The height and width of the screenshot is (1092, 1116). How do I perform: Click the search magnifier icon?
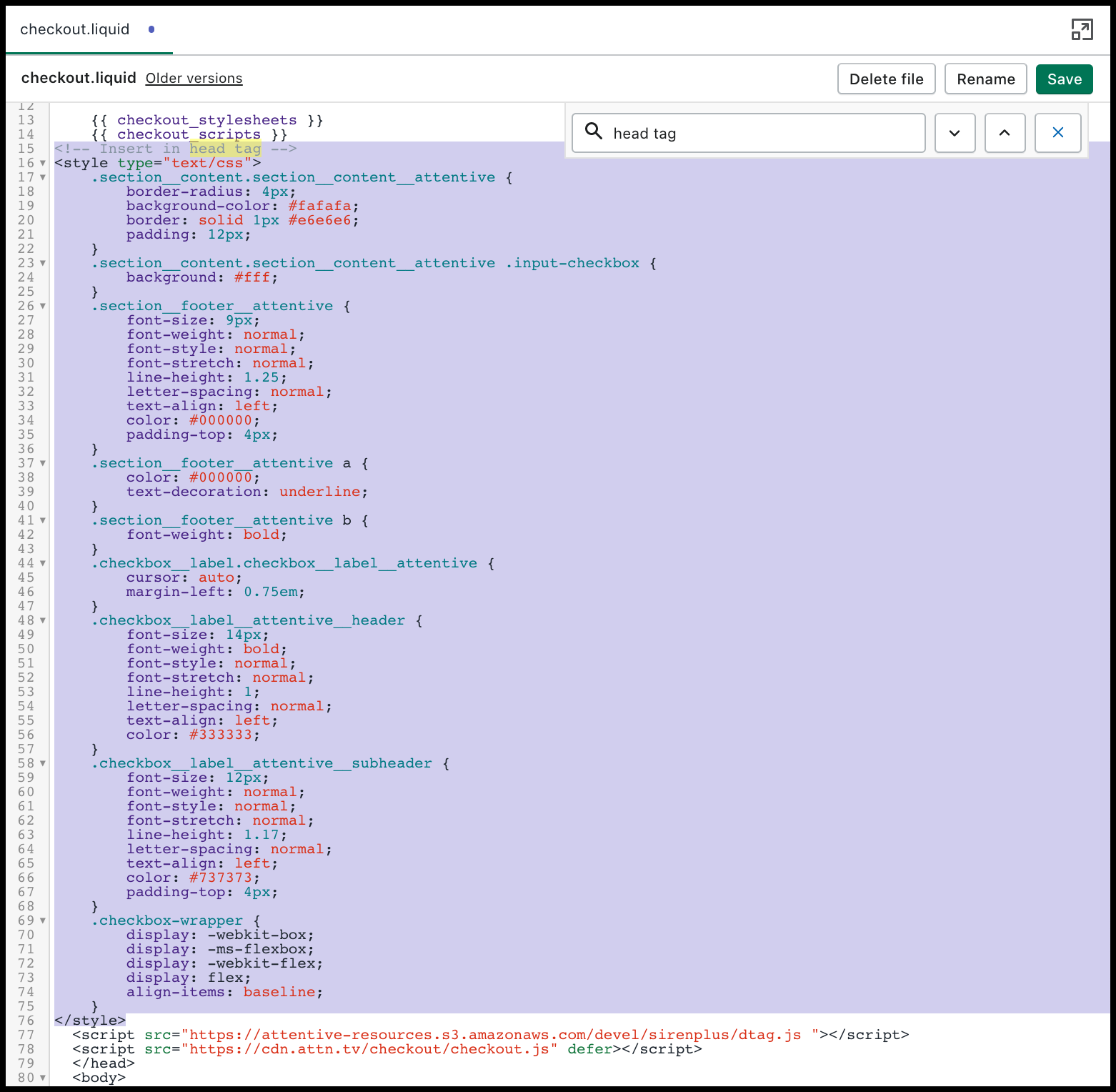(x=594, y=131)
